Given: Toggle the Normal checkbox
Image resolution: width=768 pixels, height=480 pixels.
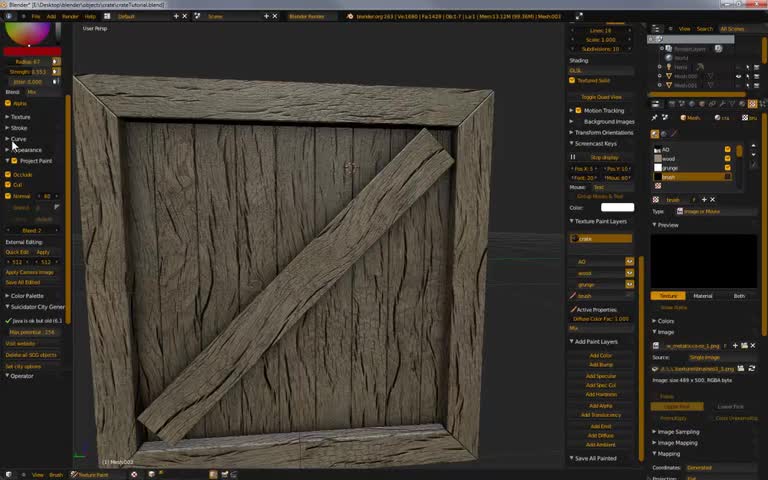Looking at the screenshot, I should [8, 195].
